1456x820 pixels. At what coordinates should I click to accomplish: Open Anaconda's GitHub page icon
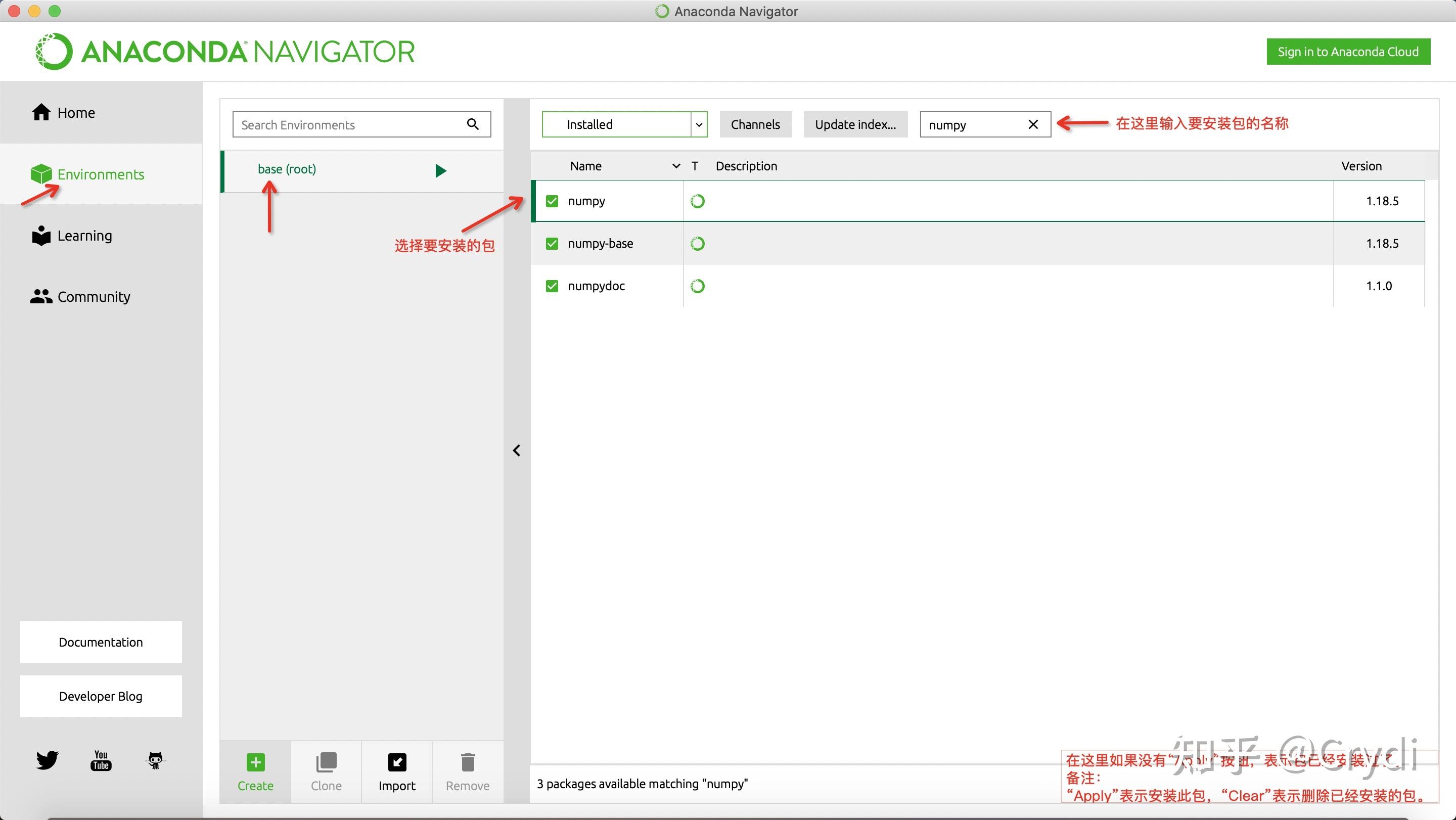pos(155,760)
